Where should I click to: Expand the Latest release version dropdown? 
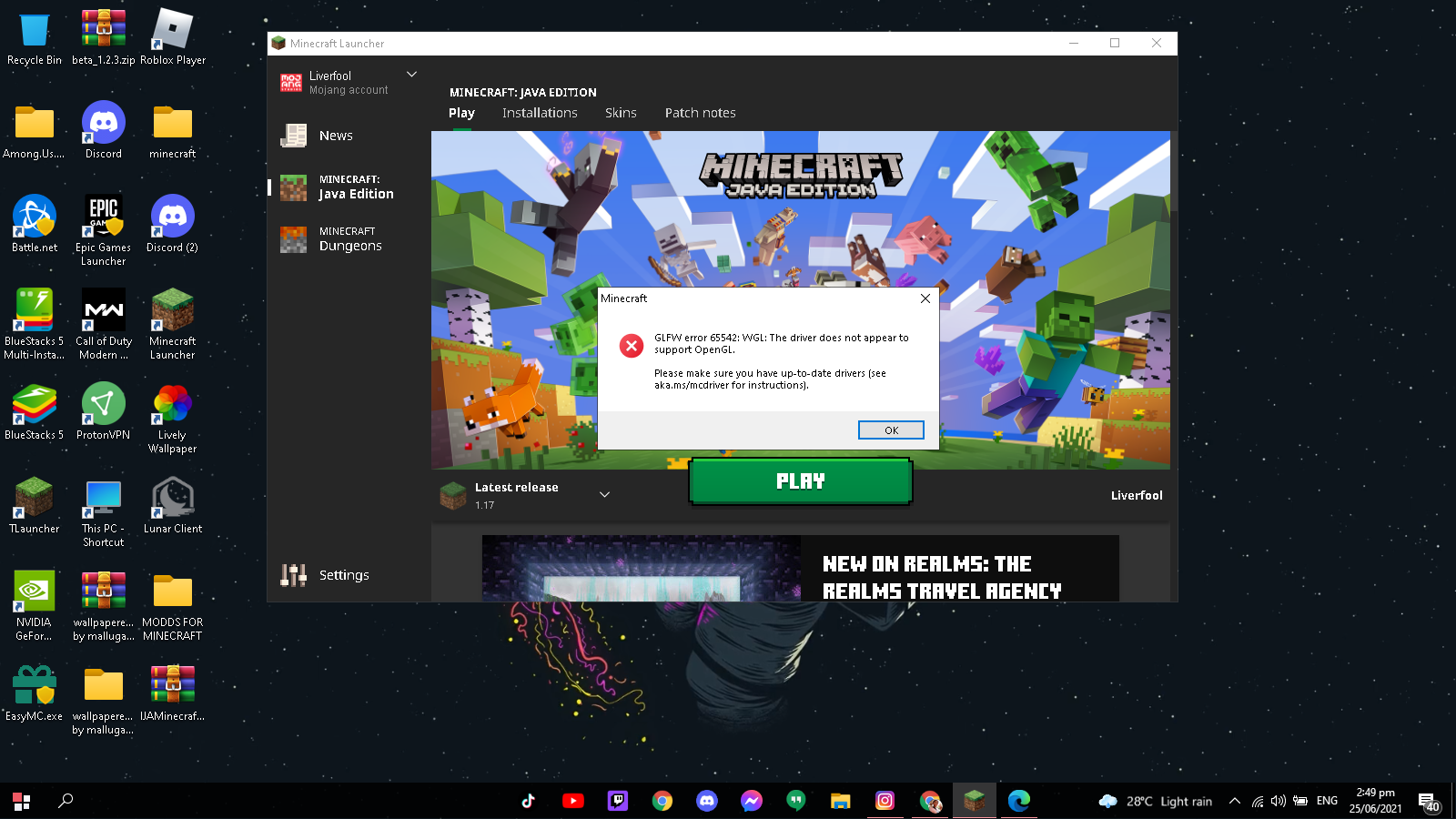(604, 495)
